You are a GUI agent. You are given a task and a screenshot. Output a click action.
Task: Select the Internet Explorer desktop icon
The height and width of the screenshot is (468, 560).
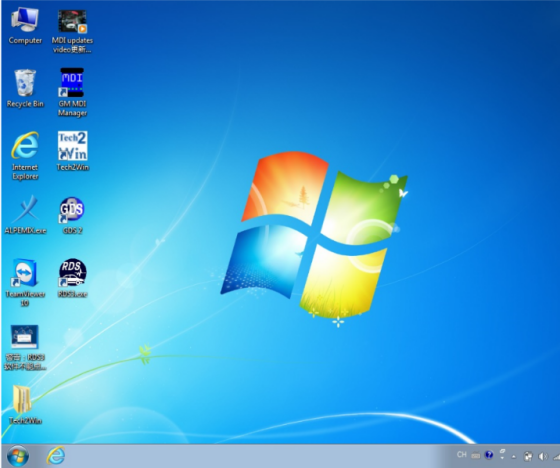pyautogui.click(x=25, y=156)
